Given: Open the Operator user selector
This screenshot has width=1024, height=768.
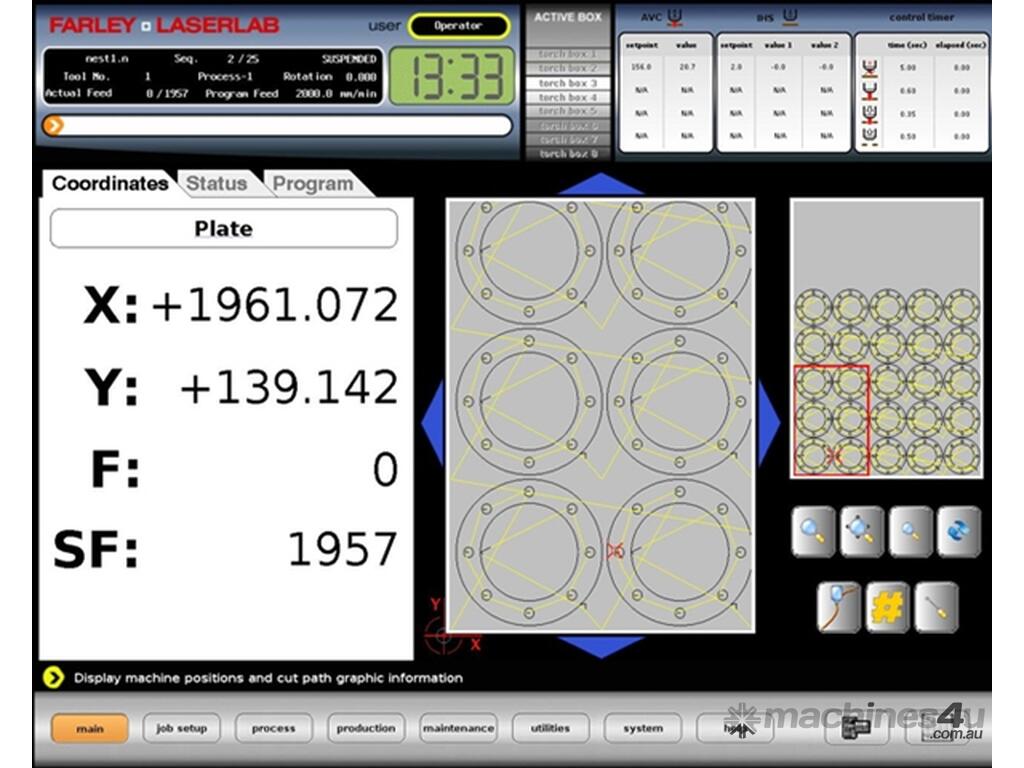Looking at the screenshot, I should click(x=458, y=26).
